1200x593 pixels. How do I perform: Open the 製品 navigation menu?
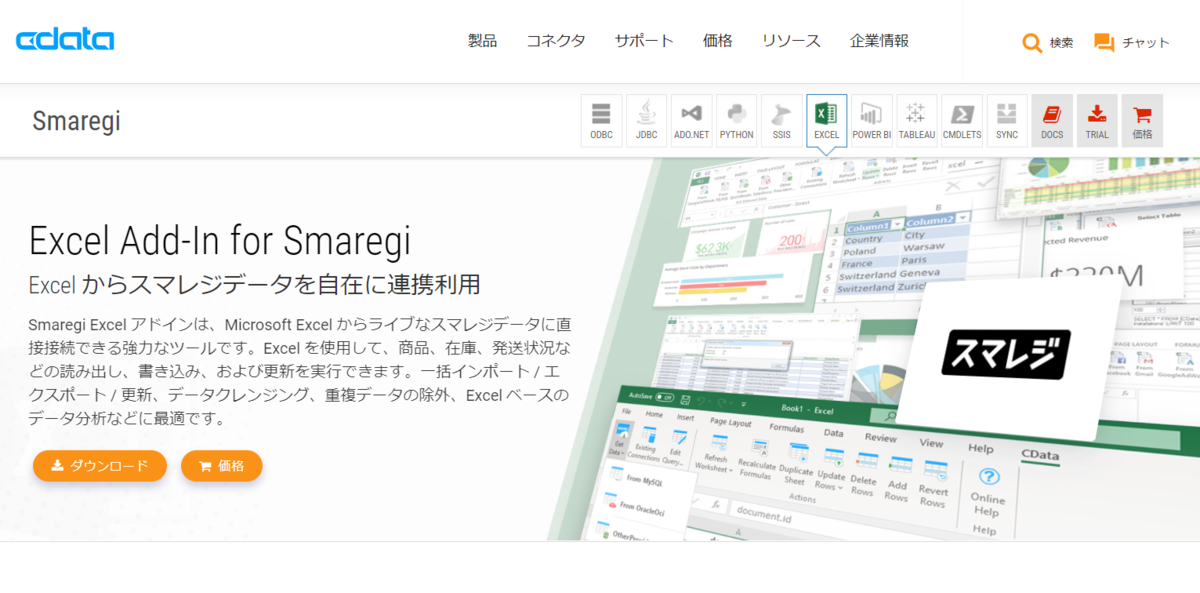482,41
